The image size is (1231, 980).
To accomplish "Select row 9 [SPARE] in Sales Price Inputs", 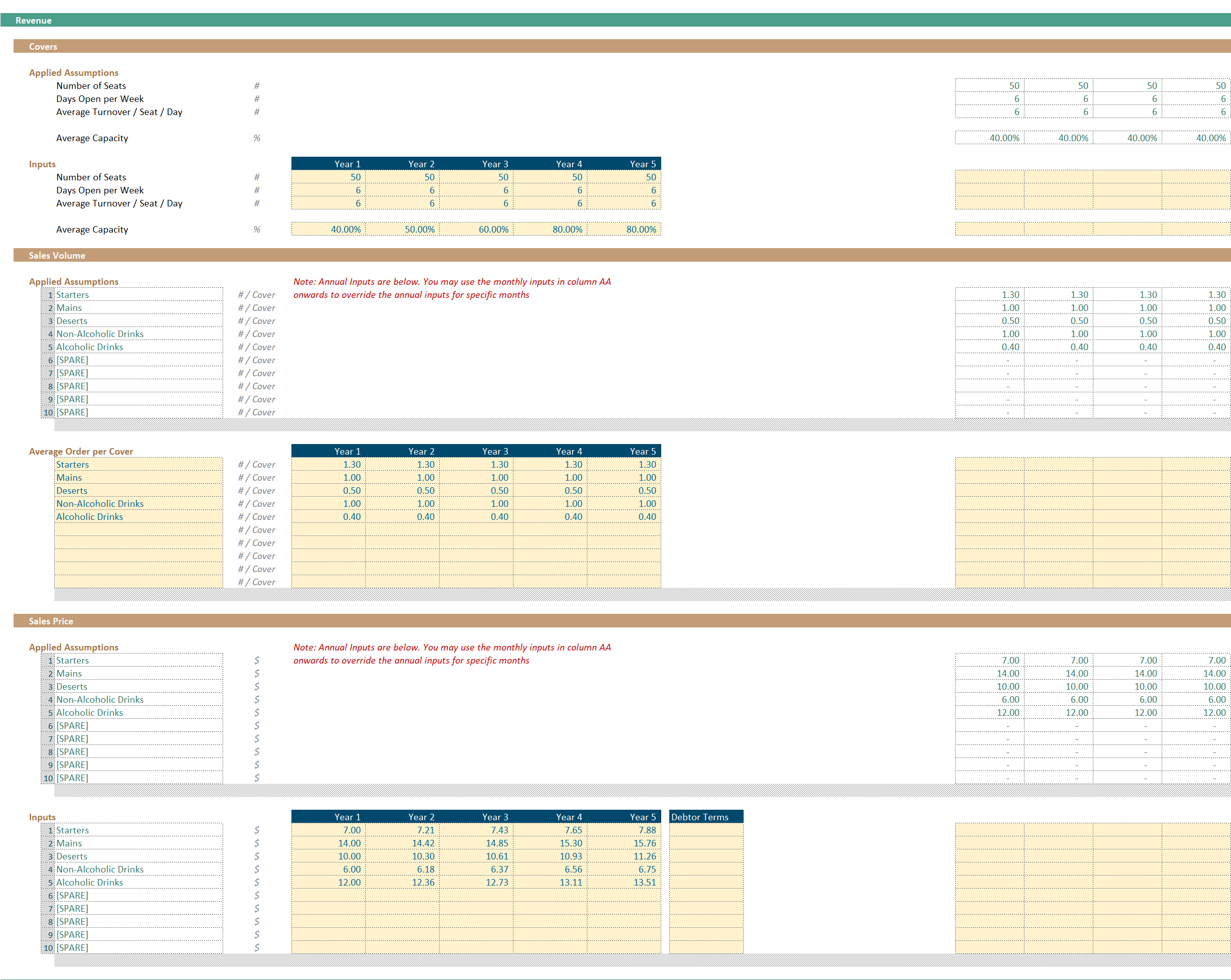I will tap(139, 935).
